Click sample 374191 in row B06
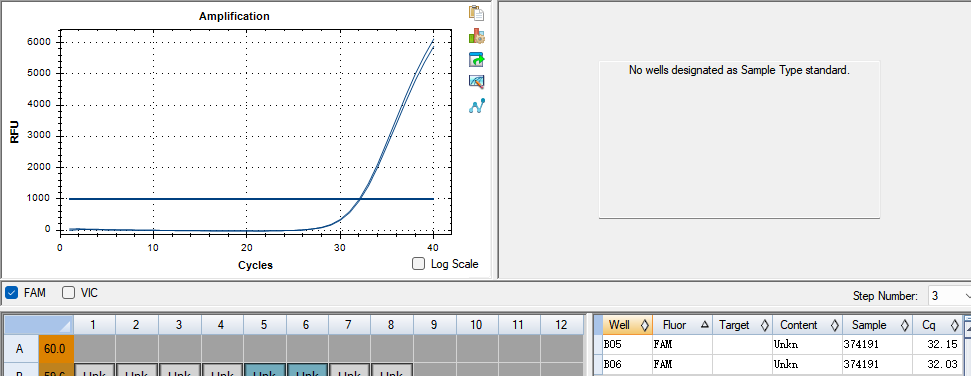This screenshot has height=376, width=971. coord(877,364)
